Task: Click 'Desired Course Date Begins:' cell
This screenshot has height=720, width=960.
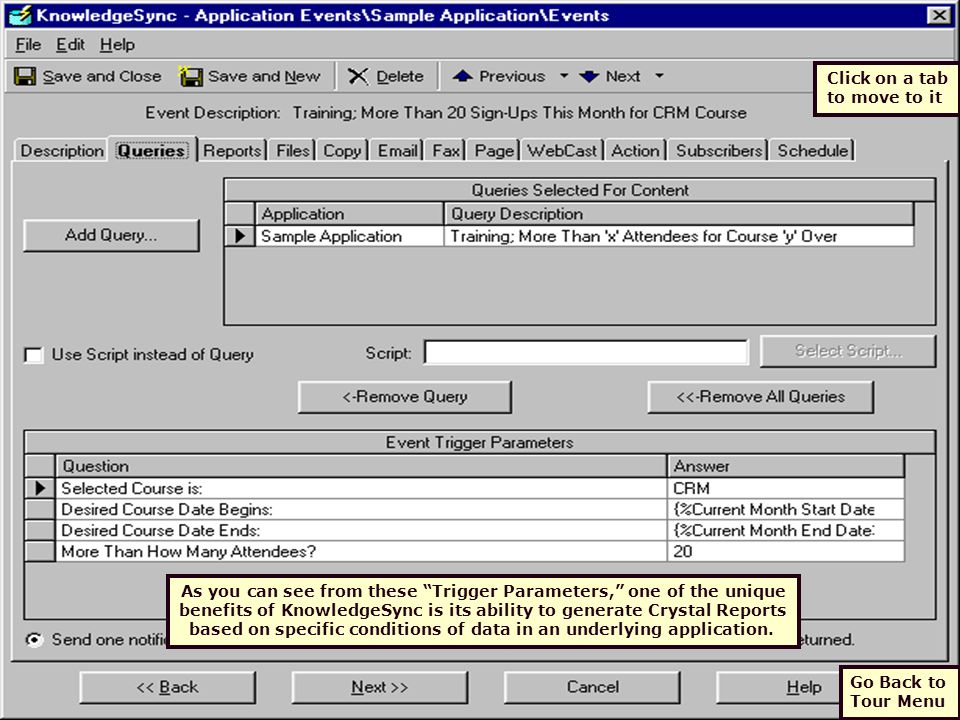Action: (361, 510)
